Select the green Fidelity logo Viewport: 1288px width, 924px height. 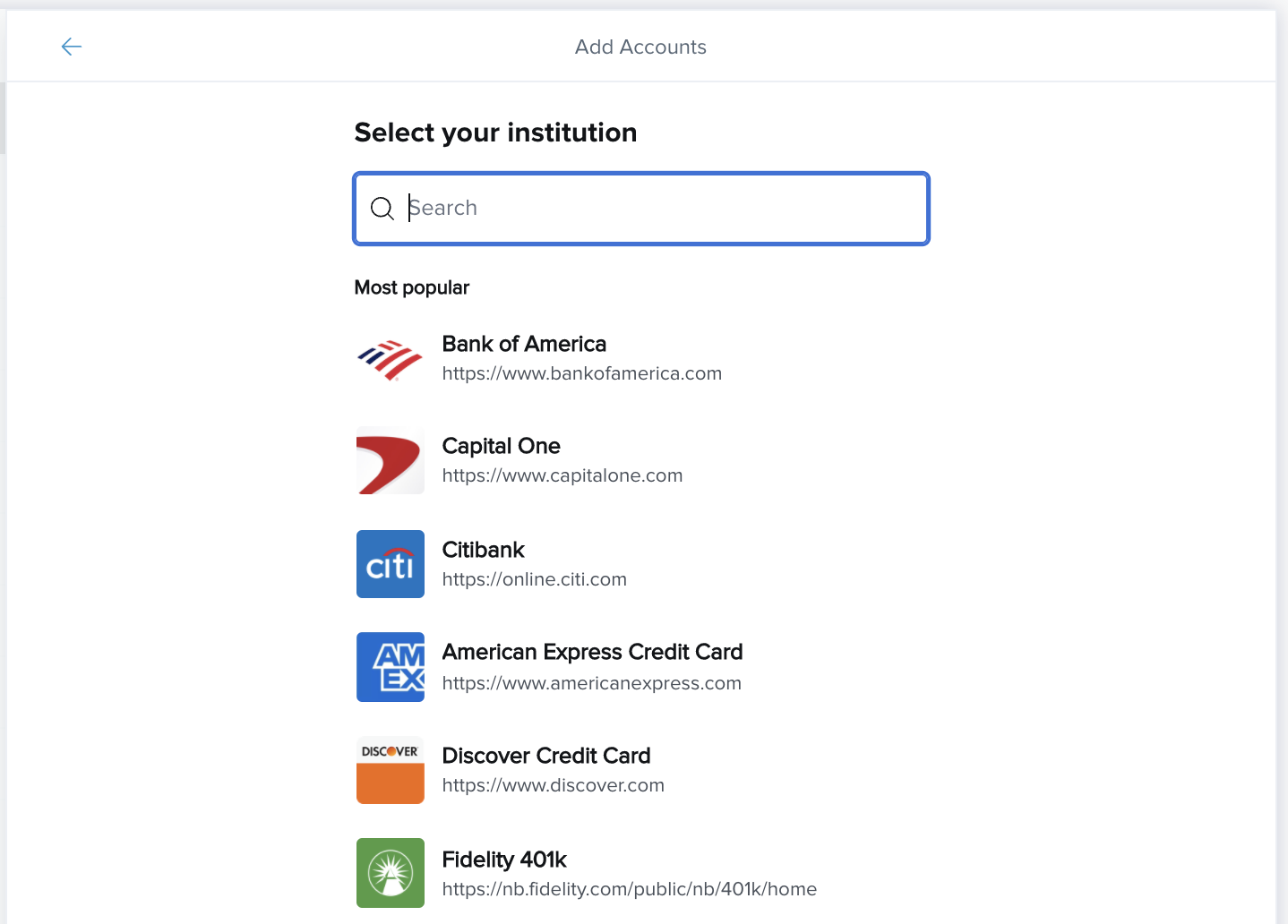(391, 873)
